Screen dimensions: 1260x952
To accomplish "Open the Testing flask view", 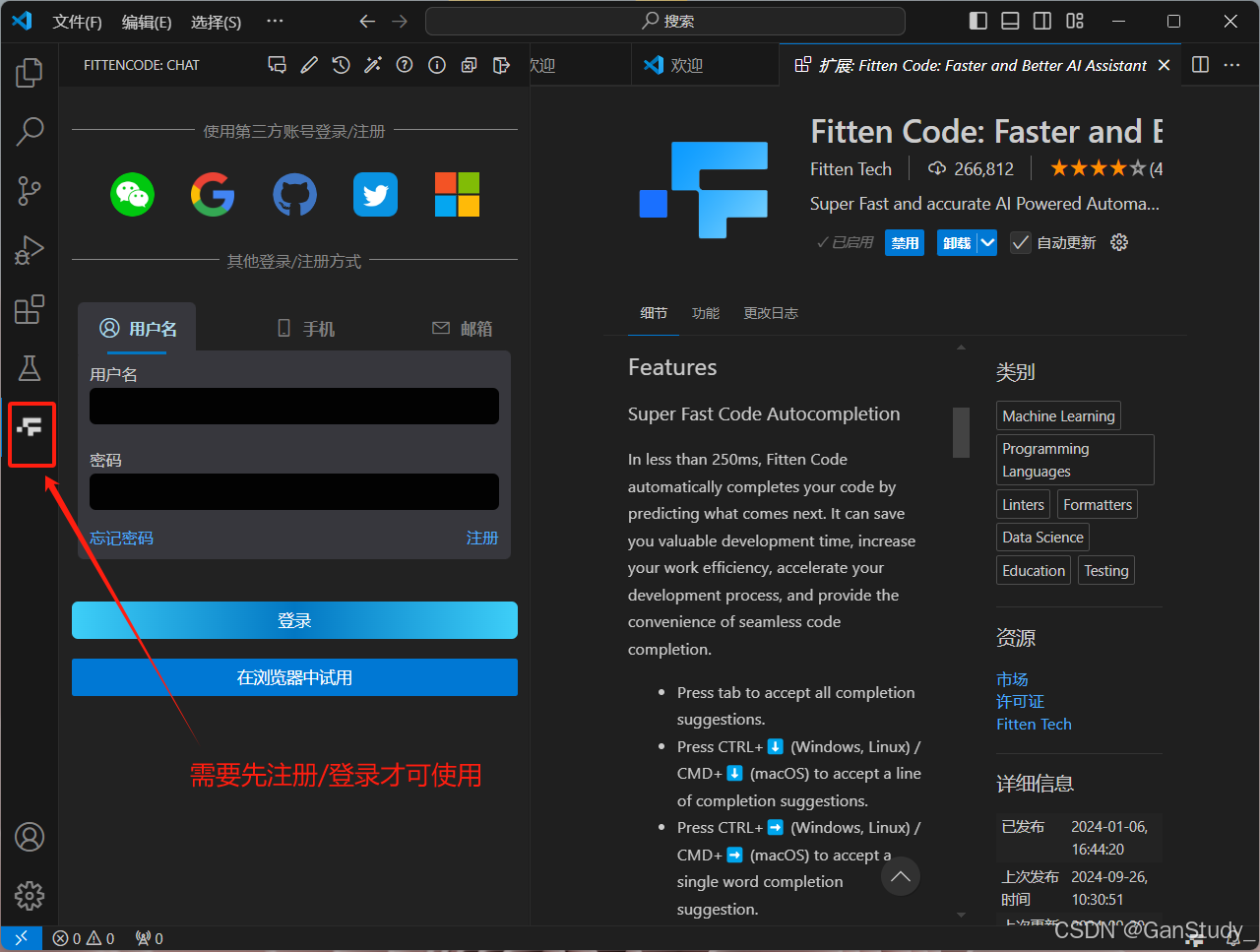I will pyautogui.click(x=30, y=368).
